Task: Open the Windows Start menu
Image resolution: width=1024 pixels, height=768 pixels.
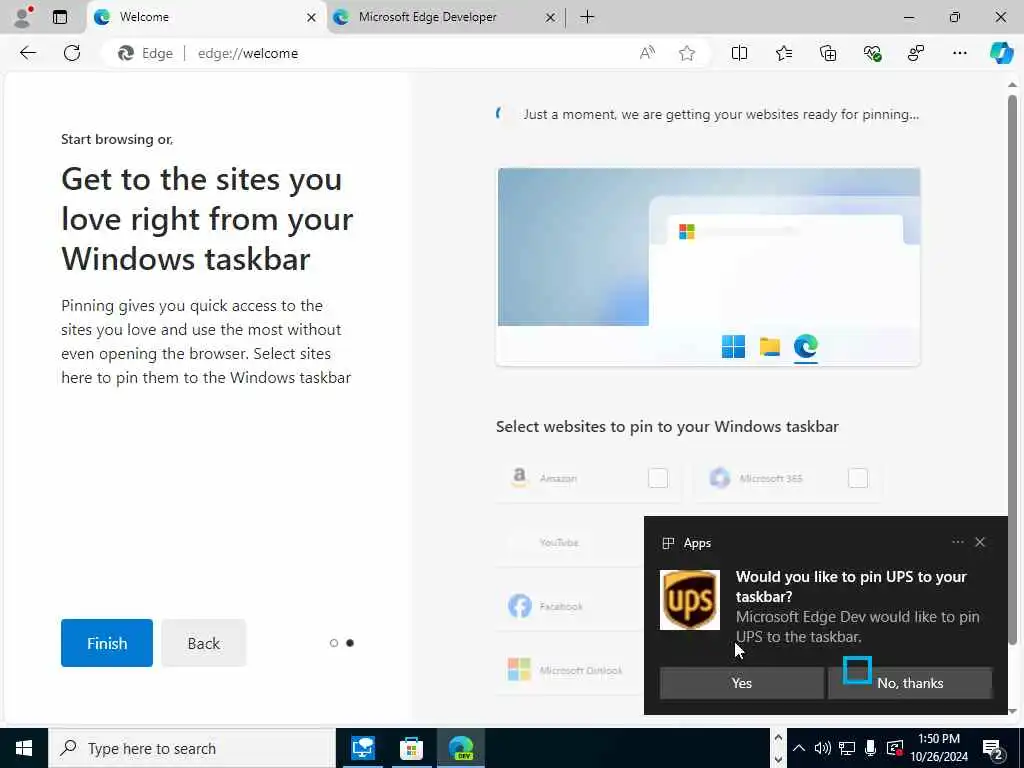Action: pos(24,748)
